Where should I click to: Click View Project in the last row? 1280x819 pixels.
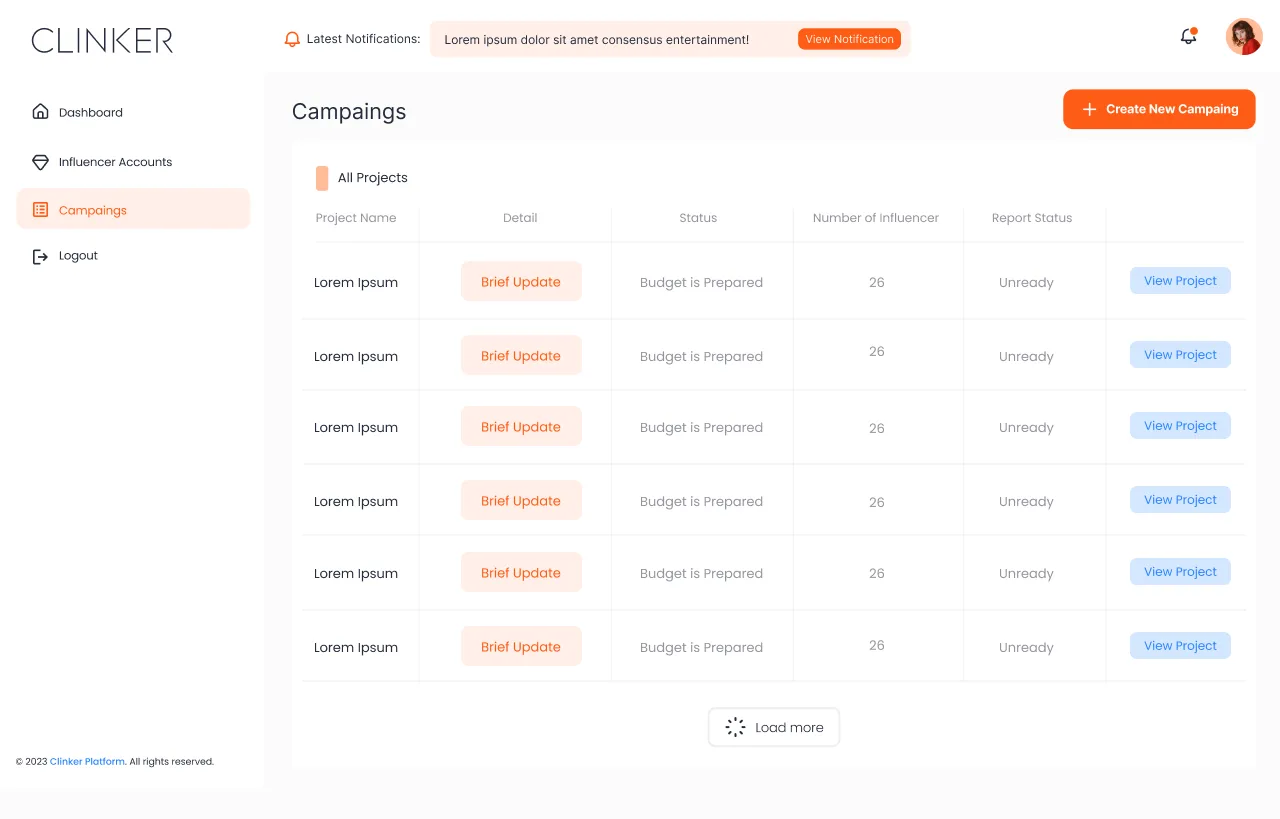pos(1180,646)
